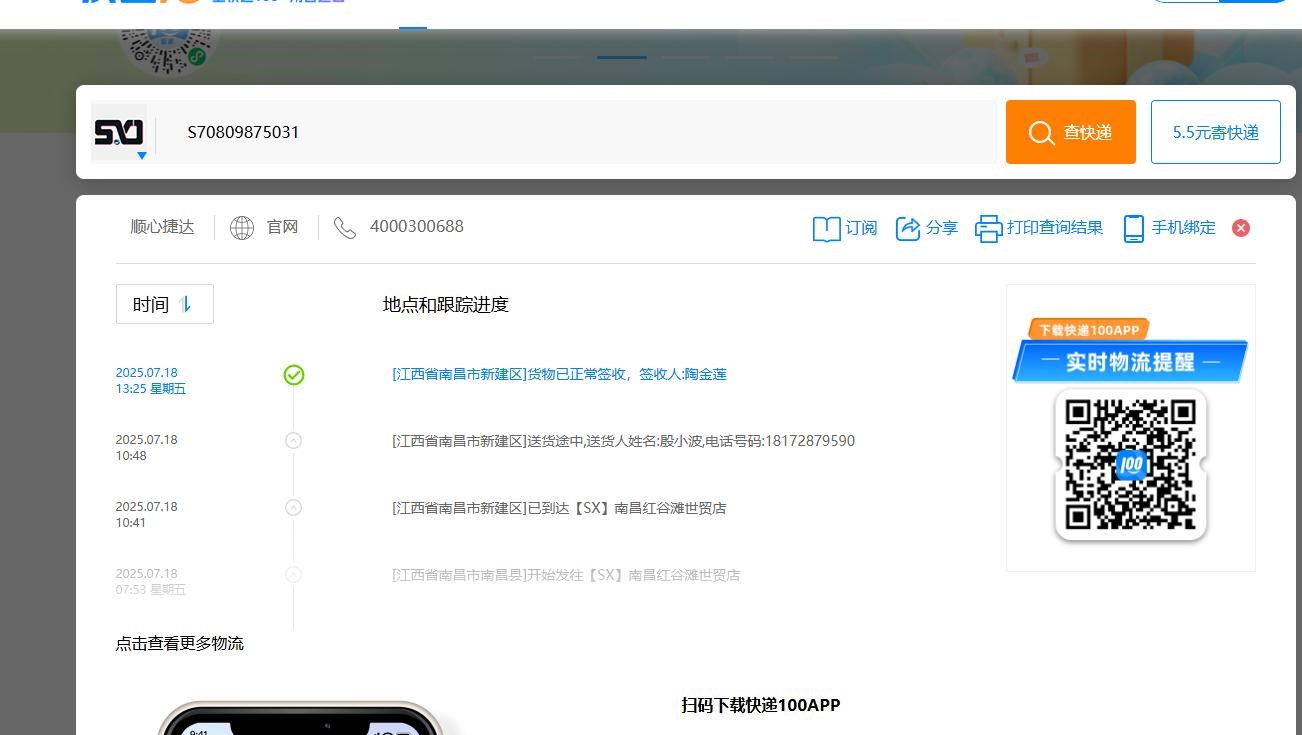Click the printer icon
1302x735 pixels.
tap(988, 229)
